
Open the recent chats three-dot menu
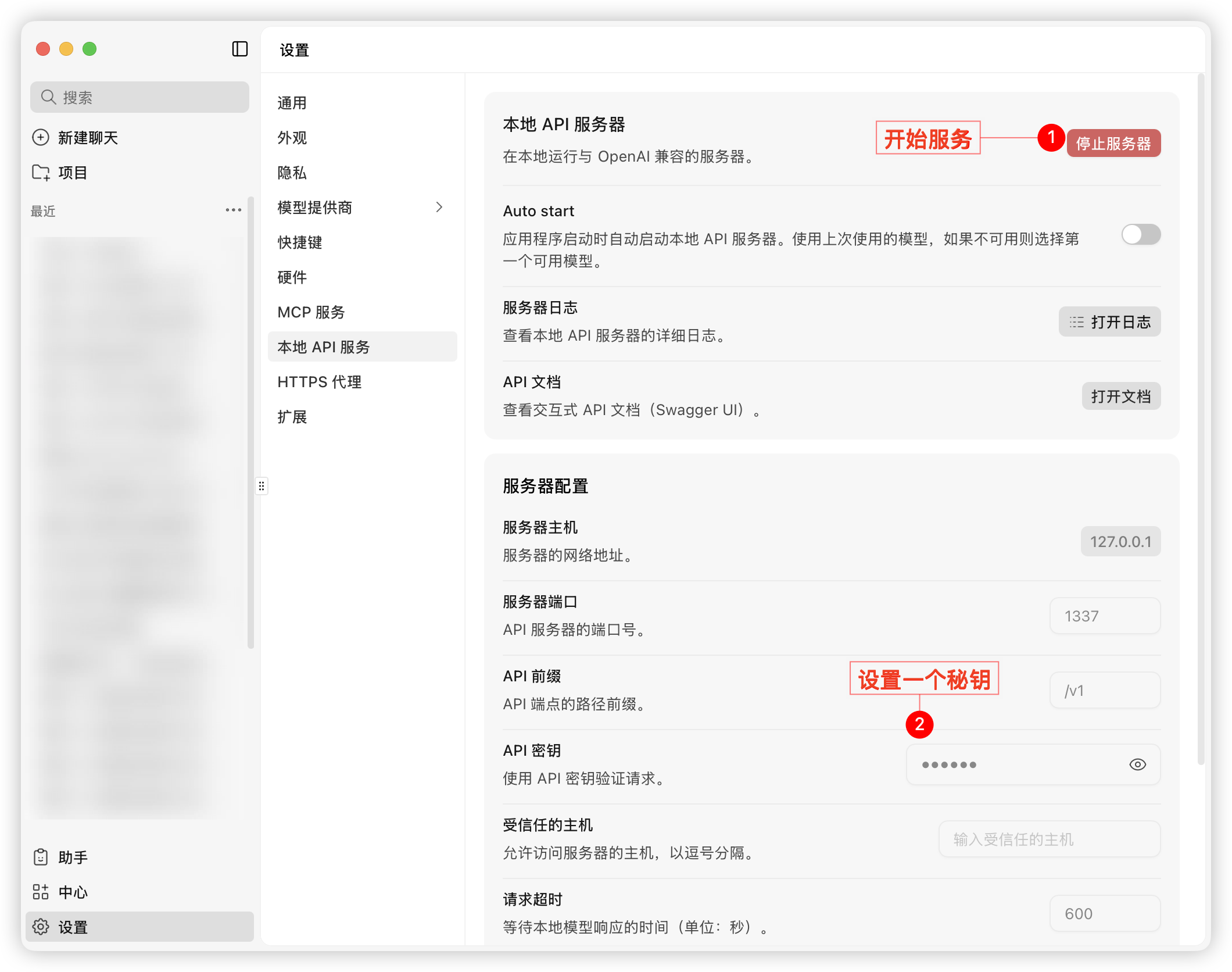(234, 210)
